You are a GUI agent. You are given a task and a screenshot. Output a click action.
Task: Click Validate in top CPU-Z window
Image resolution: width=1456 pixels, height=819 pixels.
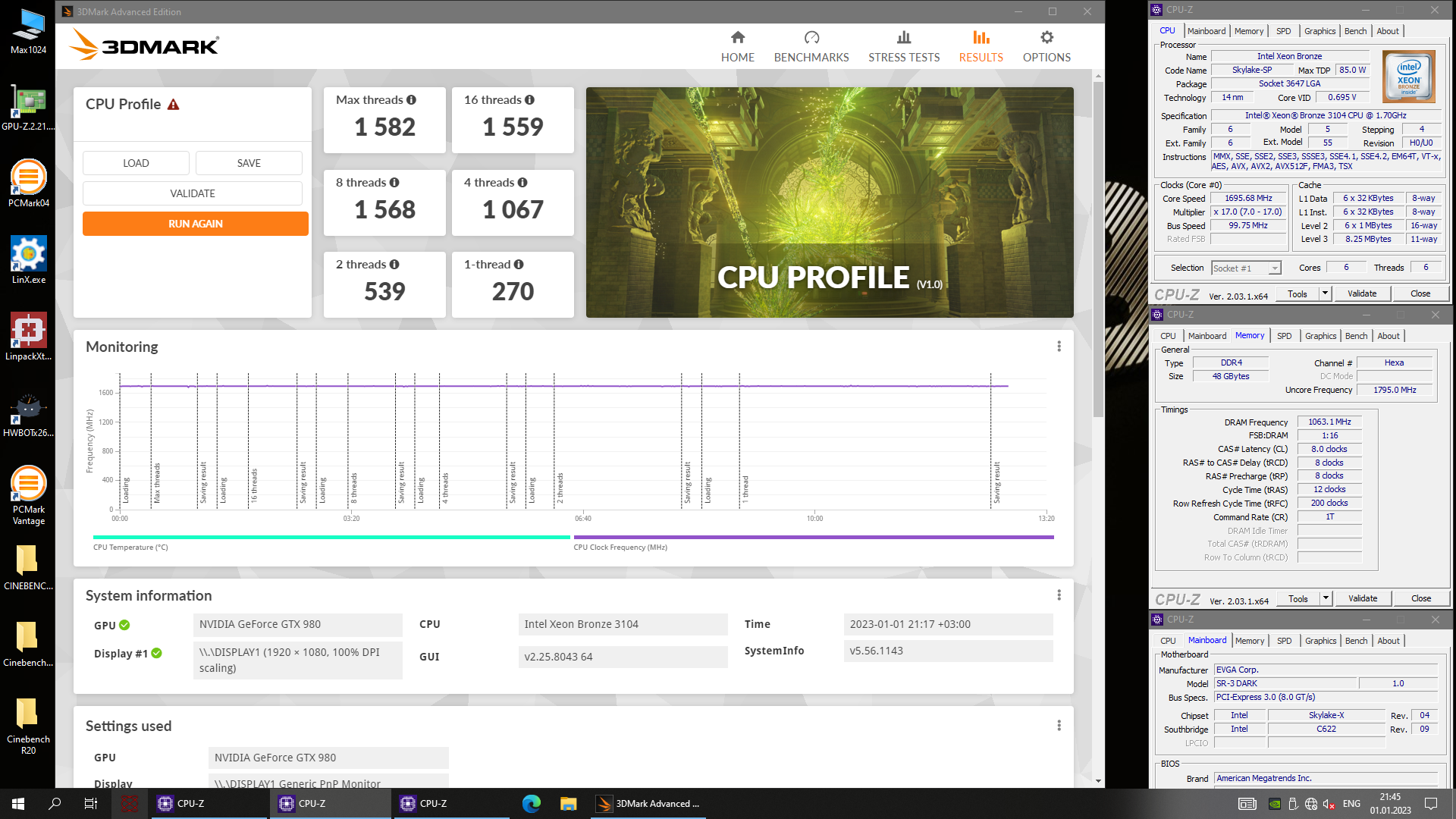click(x=1362, y=293)
